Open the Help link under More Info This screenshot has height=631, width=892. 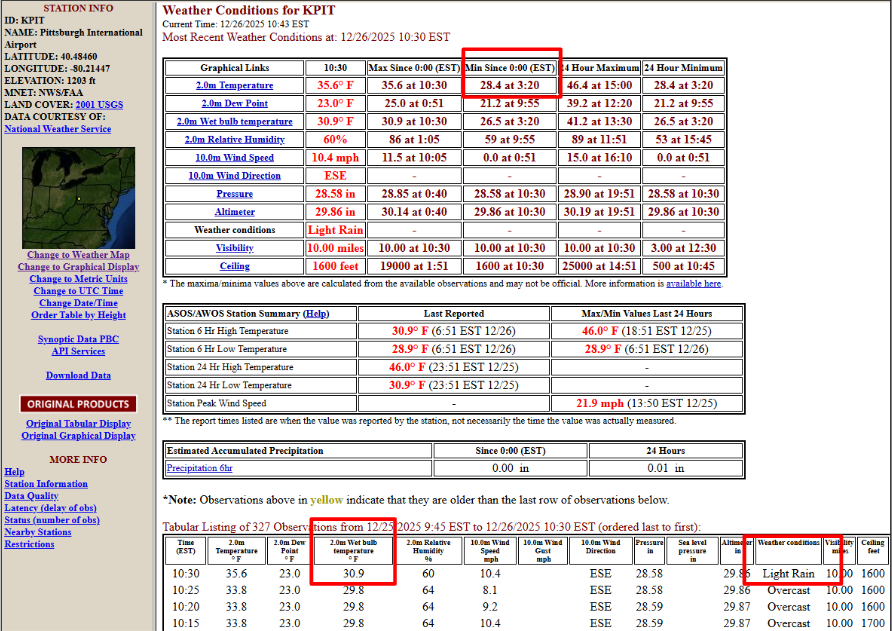point(14,472)
